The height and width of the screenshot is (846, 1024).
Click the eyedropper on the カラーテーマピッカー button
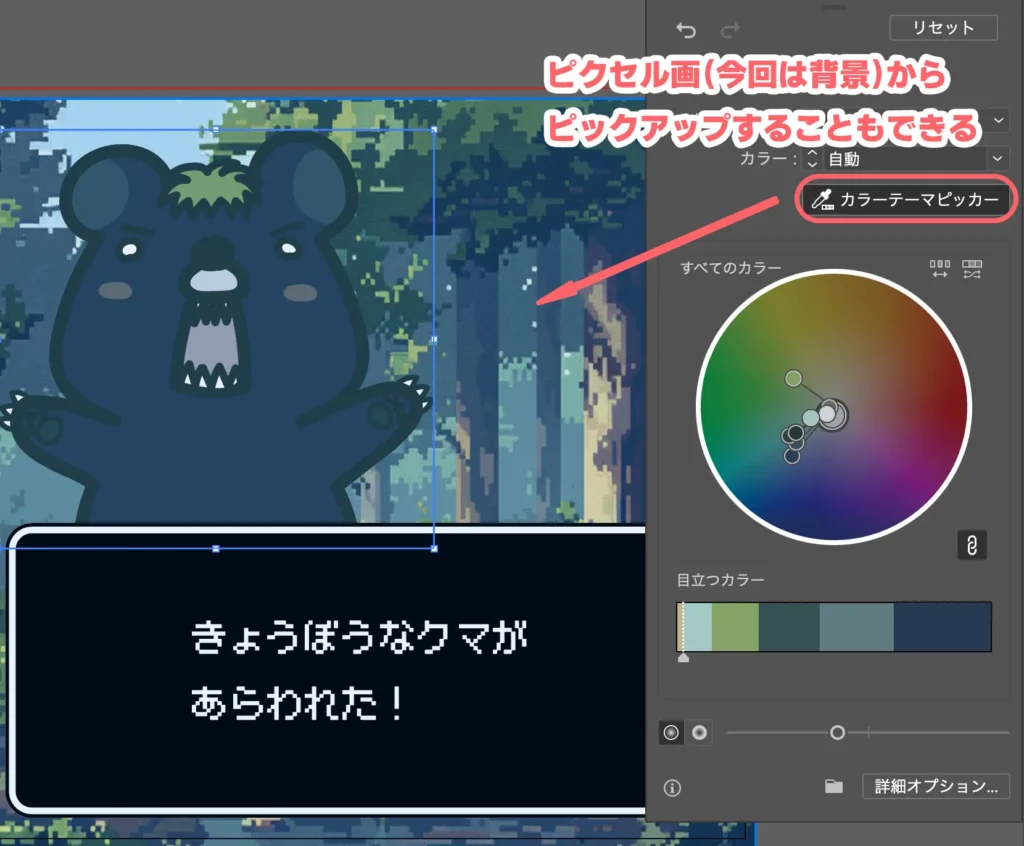[822, 199]
